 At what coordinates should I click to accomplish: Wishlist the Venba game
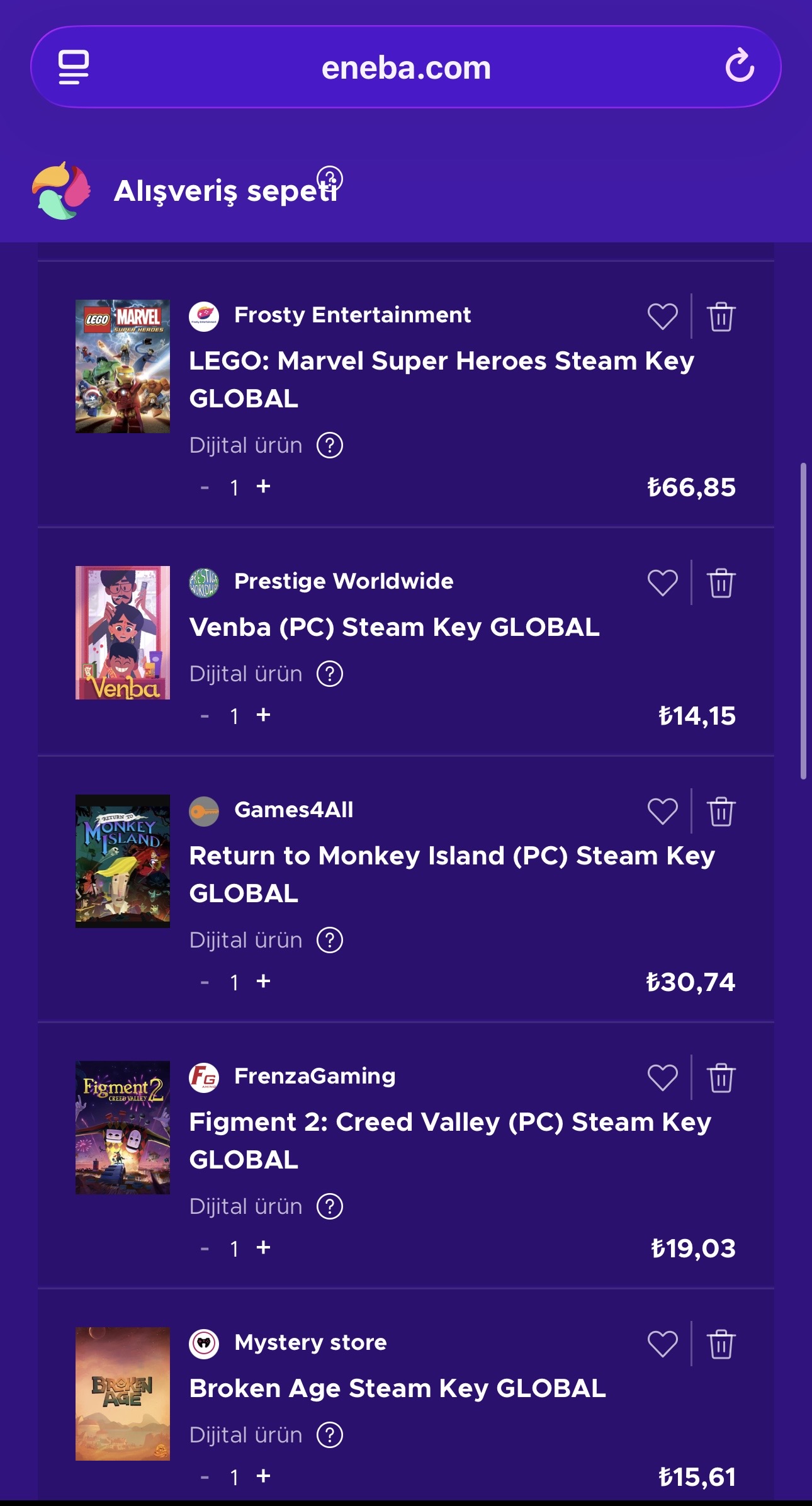(663, 582)
